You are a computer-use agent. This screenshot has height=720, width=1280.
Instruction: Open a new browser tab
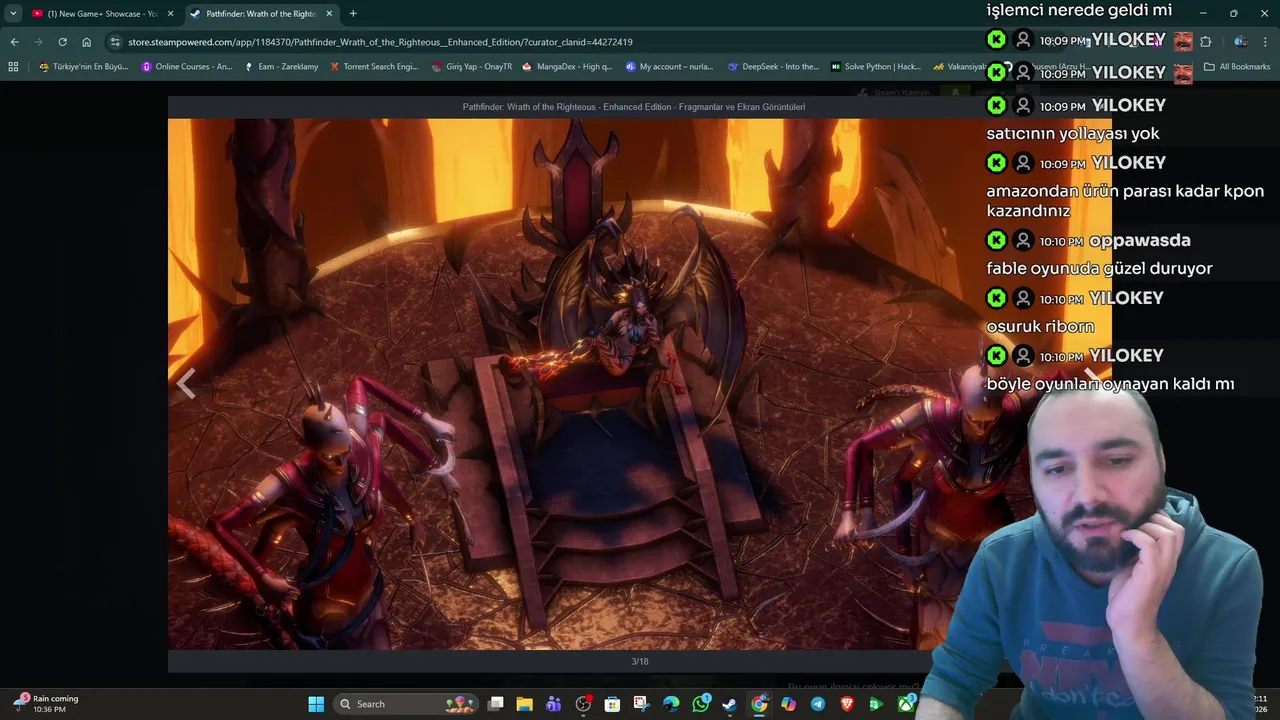(353, 14)
